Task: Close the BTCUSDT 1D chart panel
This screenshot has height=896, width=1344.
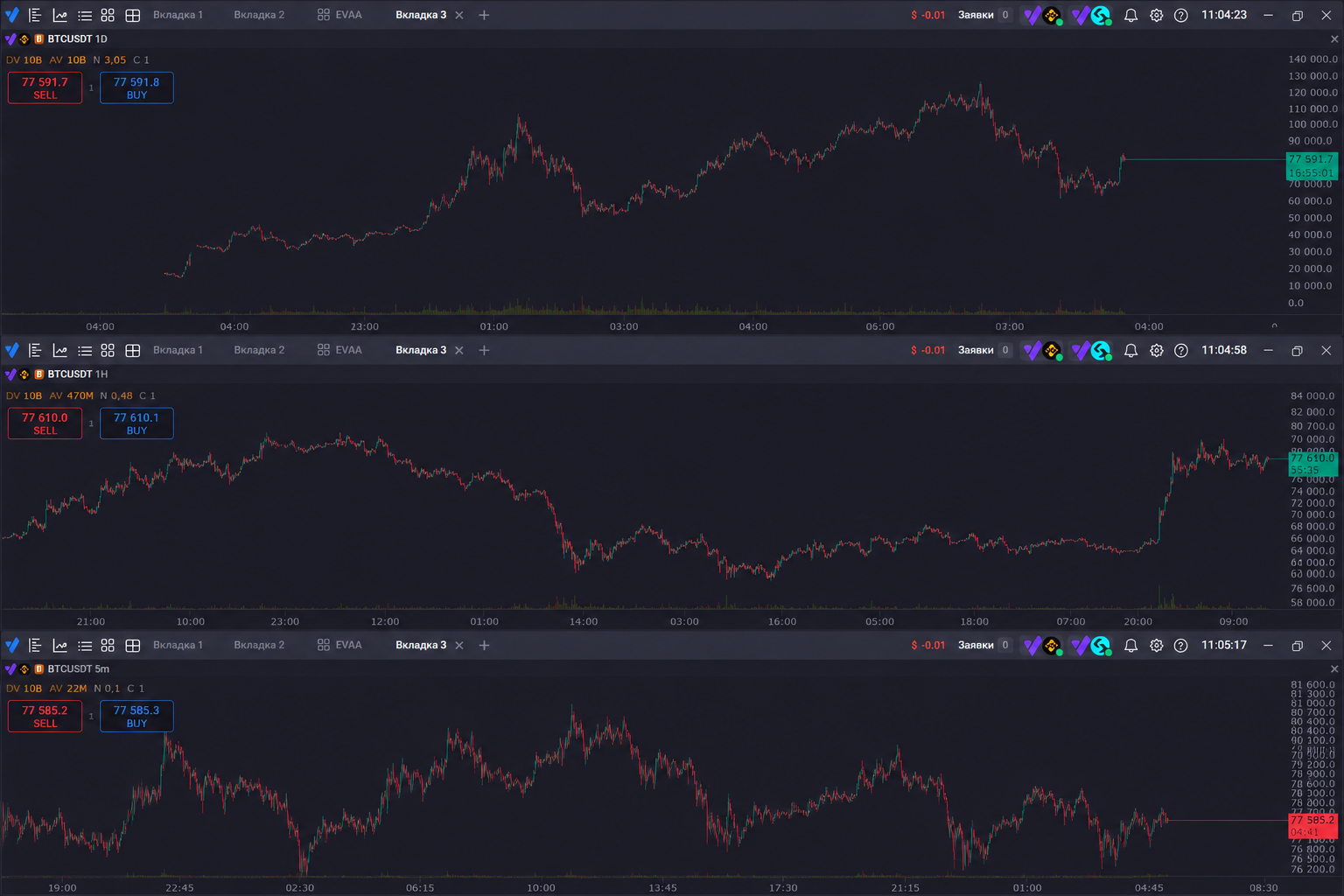Action: (1334, 39)
